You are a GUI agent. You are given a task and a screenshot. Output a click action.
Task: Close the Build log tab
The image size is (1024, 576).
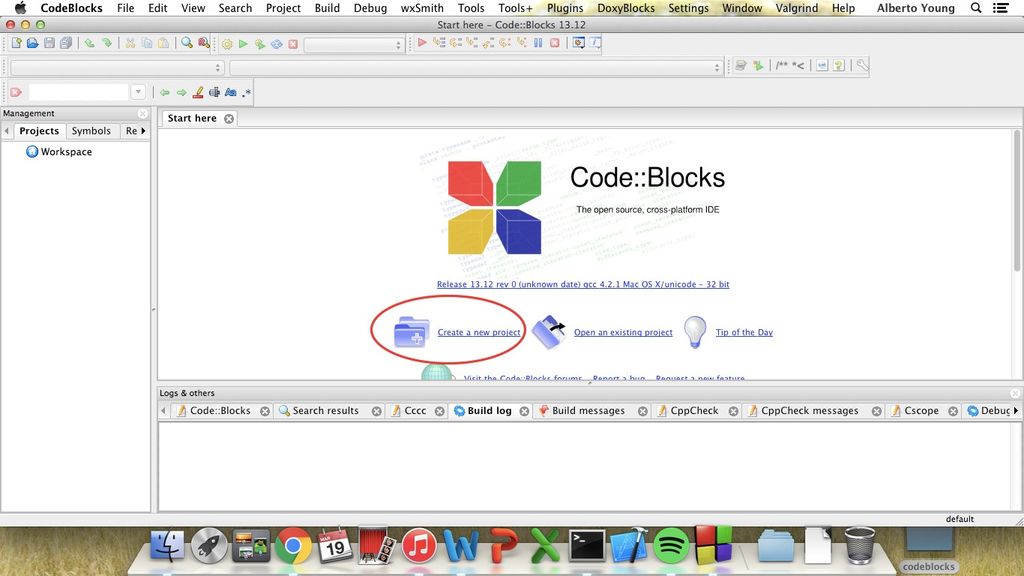click(x=524, y=411)
